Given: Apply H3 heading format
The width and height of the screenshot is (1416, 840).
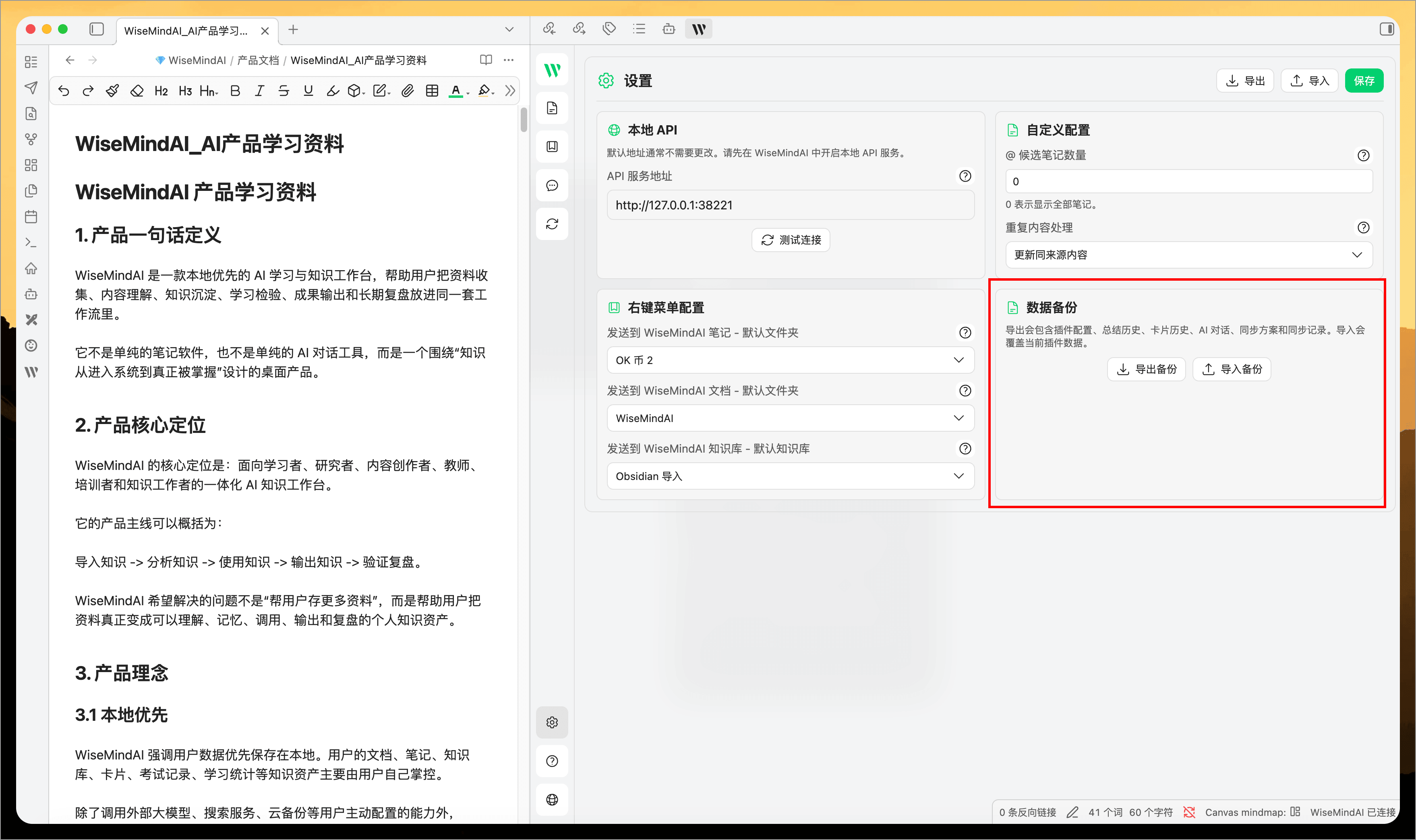Looking at the screenshot, I should [185, 91].
